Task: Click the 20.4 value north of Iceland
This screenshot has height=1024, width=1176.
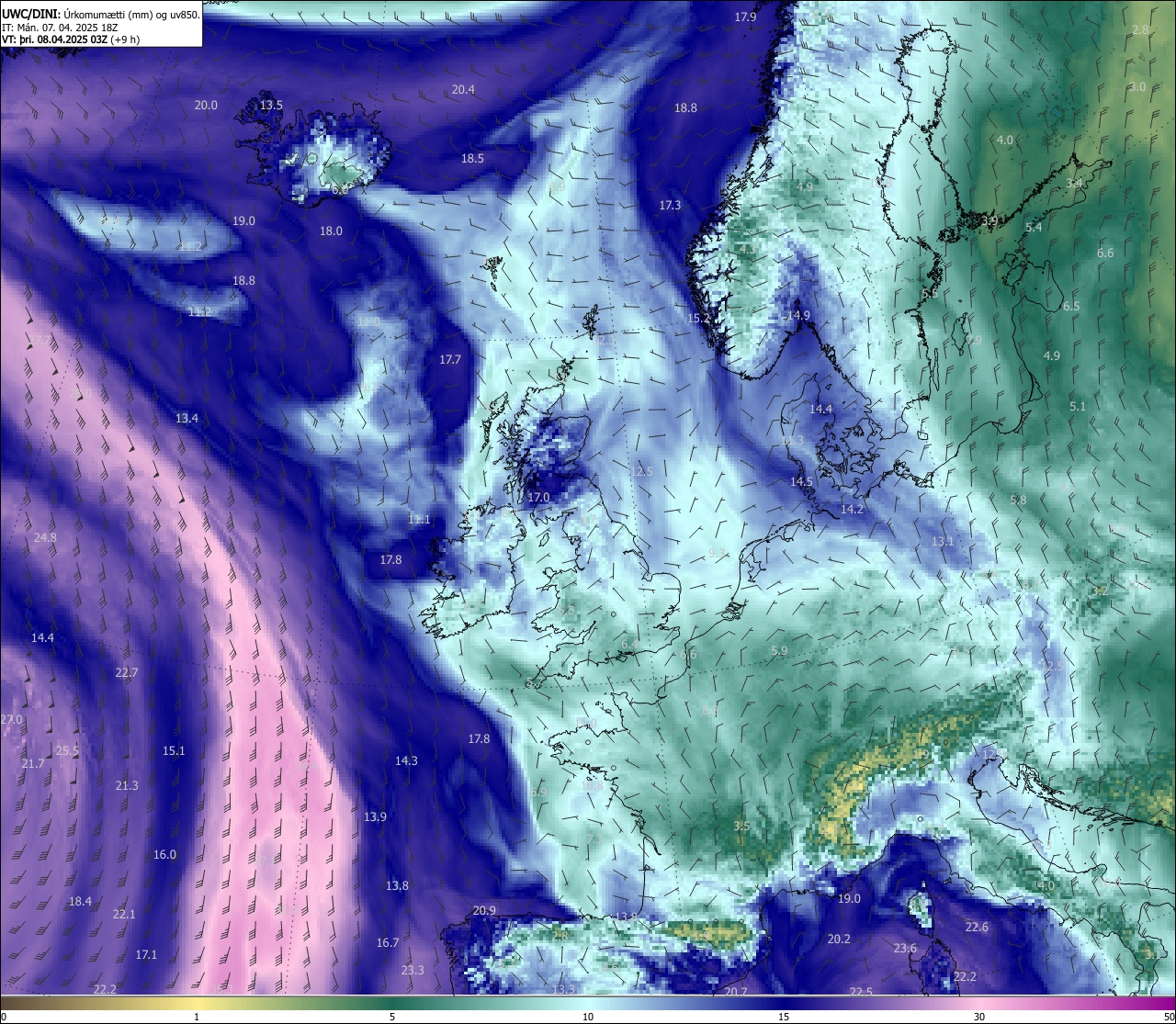Action: click(x=463, y=90)
